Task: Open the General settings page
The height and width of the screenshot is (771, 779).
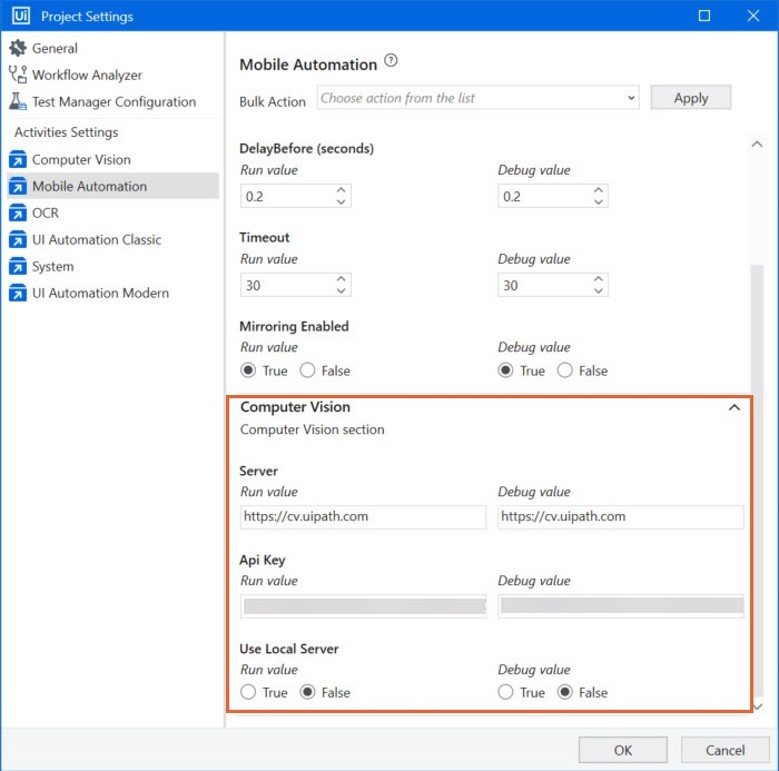Action: tap(55, 48)
